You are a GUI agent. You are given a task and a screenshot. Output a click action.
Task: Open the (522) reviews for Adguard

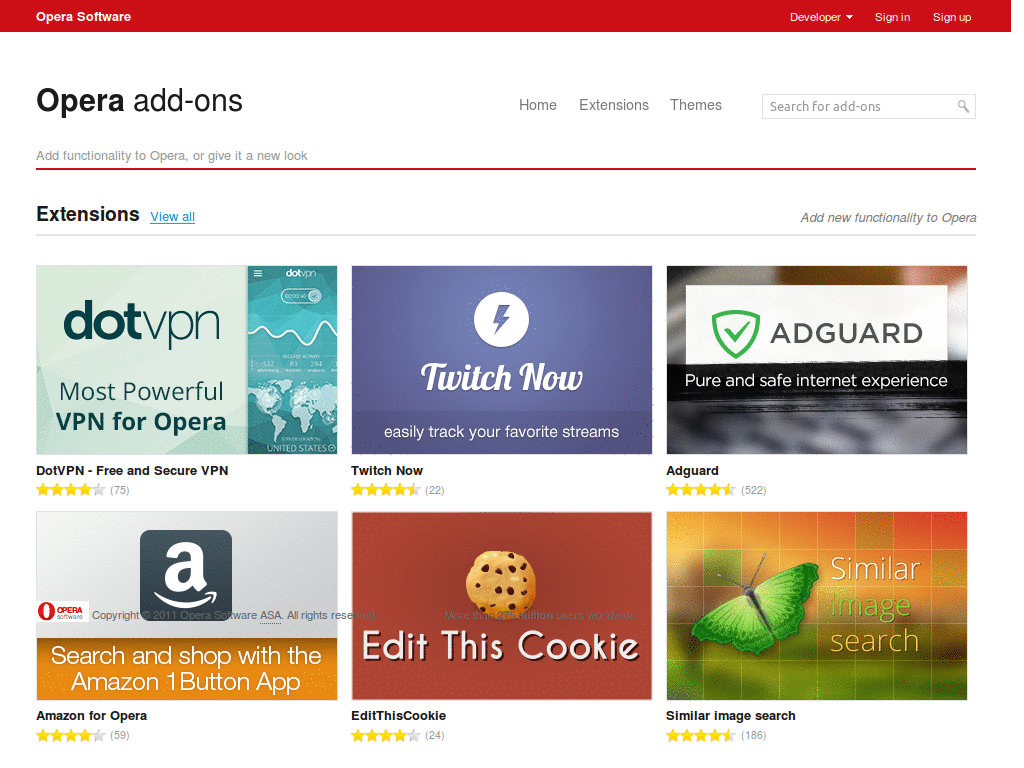click(x=755, y=490)
